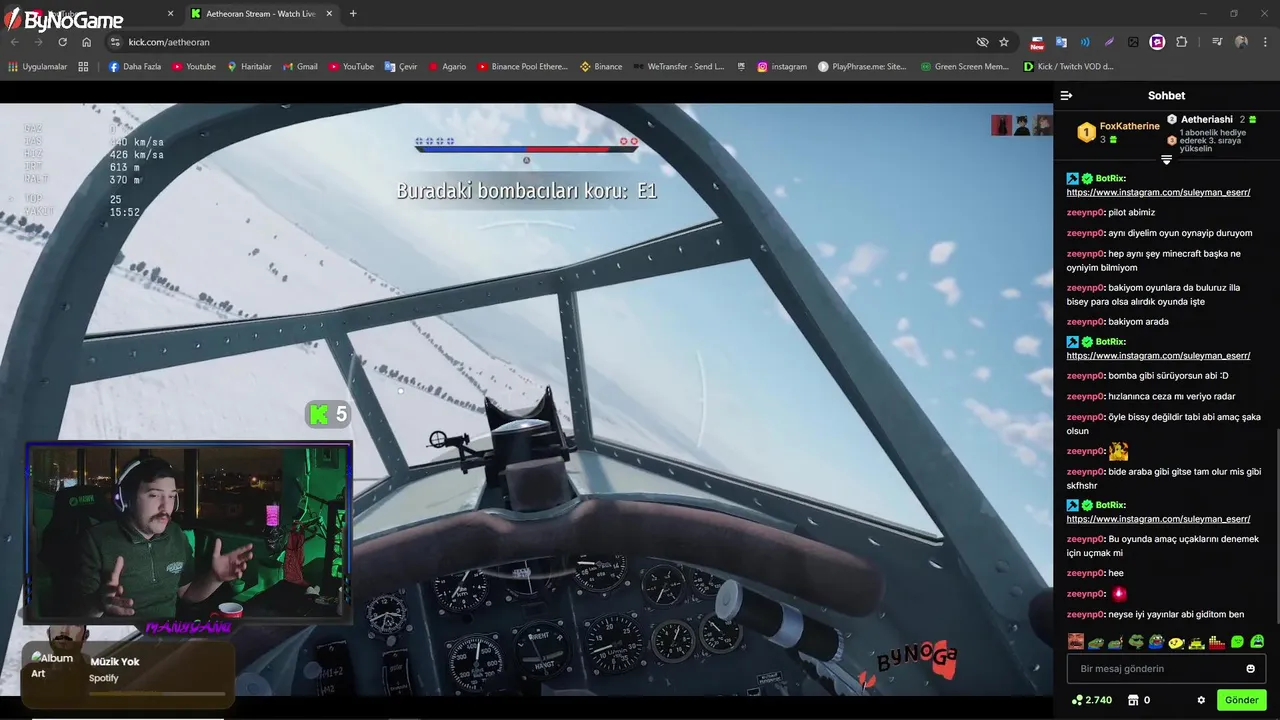1280x720 pixels.
Task: Open the Kick / Twitch VOD bookmark
Action: pyautogui.click(x=1068, y=67)
